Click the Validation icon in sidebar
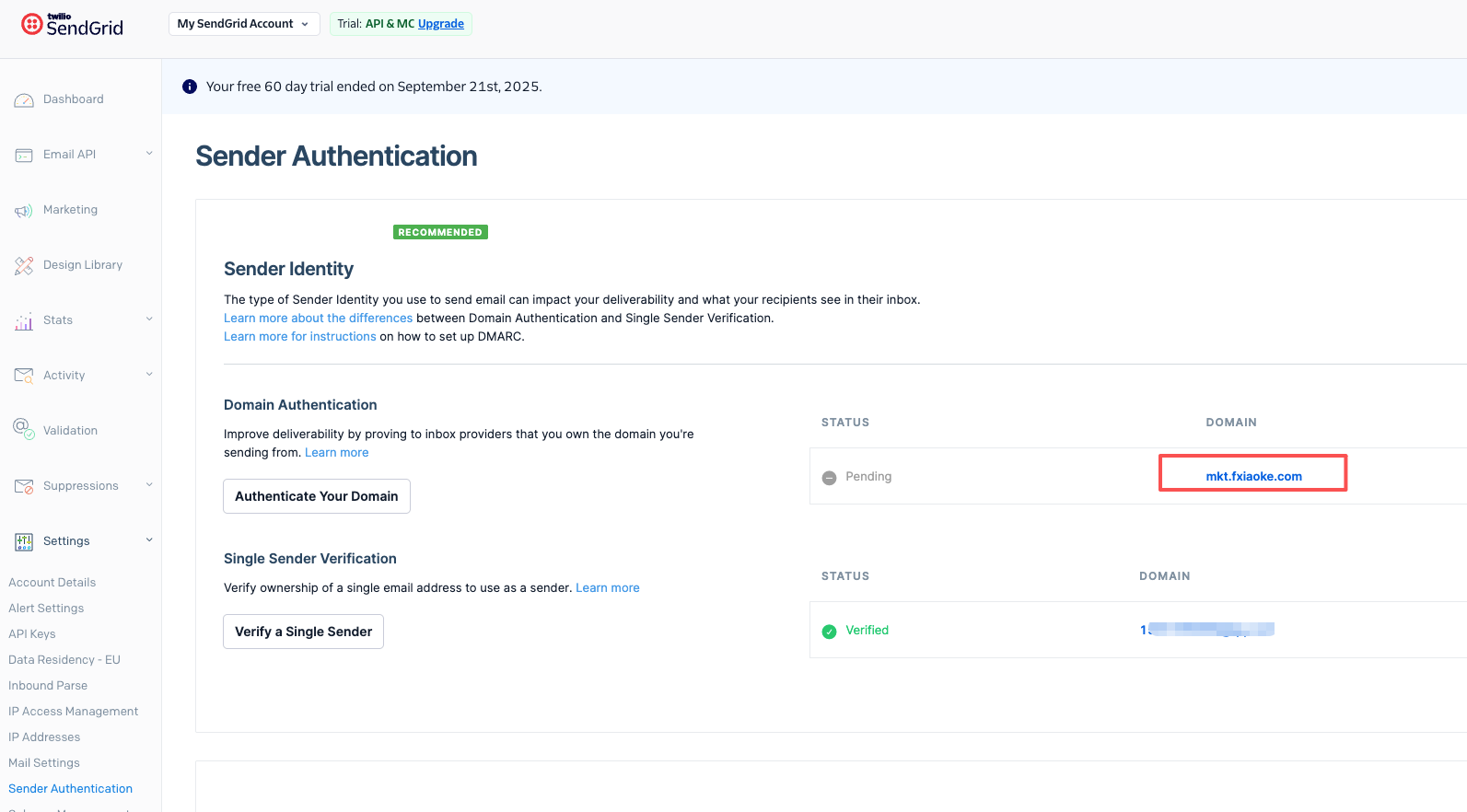Viewport: 1467px width, 812px height. point(24,429)
